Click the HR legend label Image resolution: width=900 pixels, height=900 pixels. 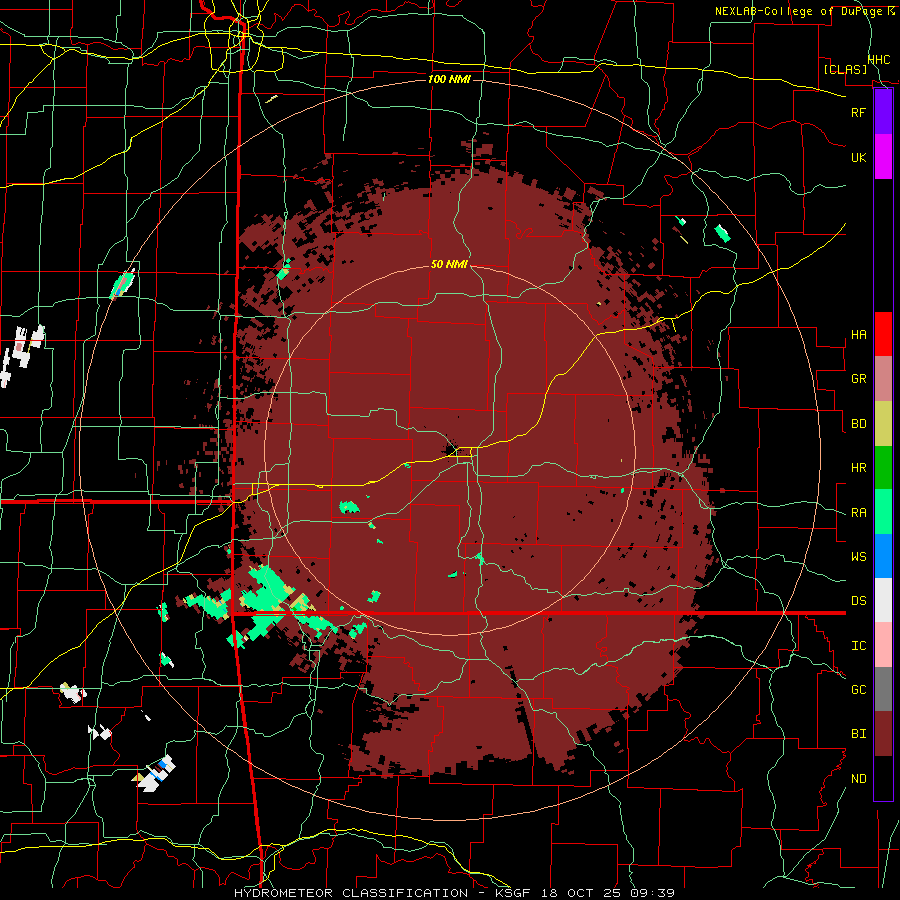pos(859,468)
